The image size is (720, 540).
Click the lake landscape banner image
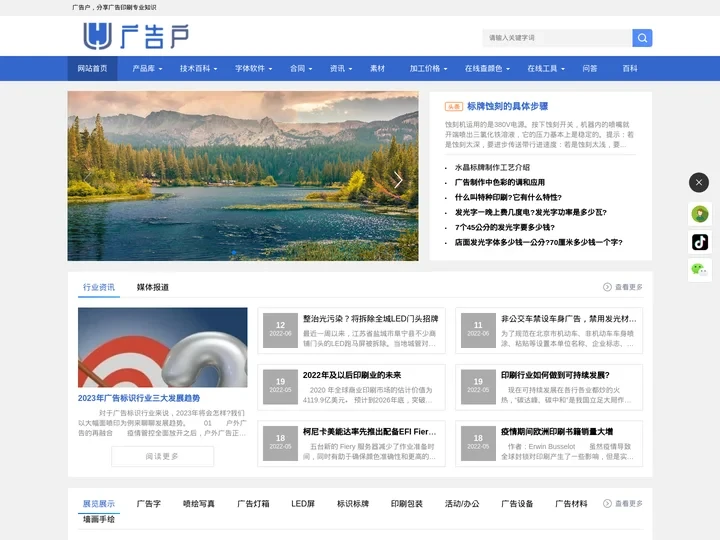243,176
